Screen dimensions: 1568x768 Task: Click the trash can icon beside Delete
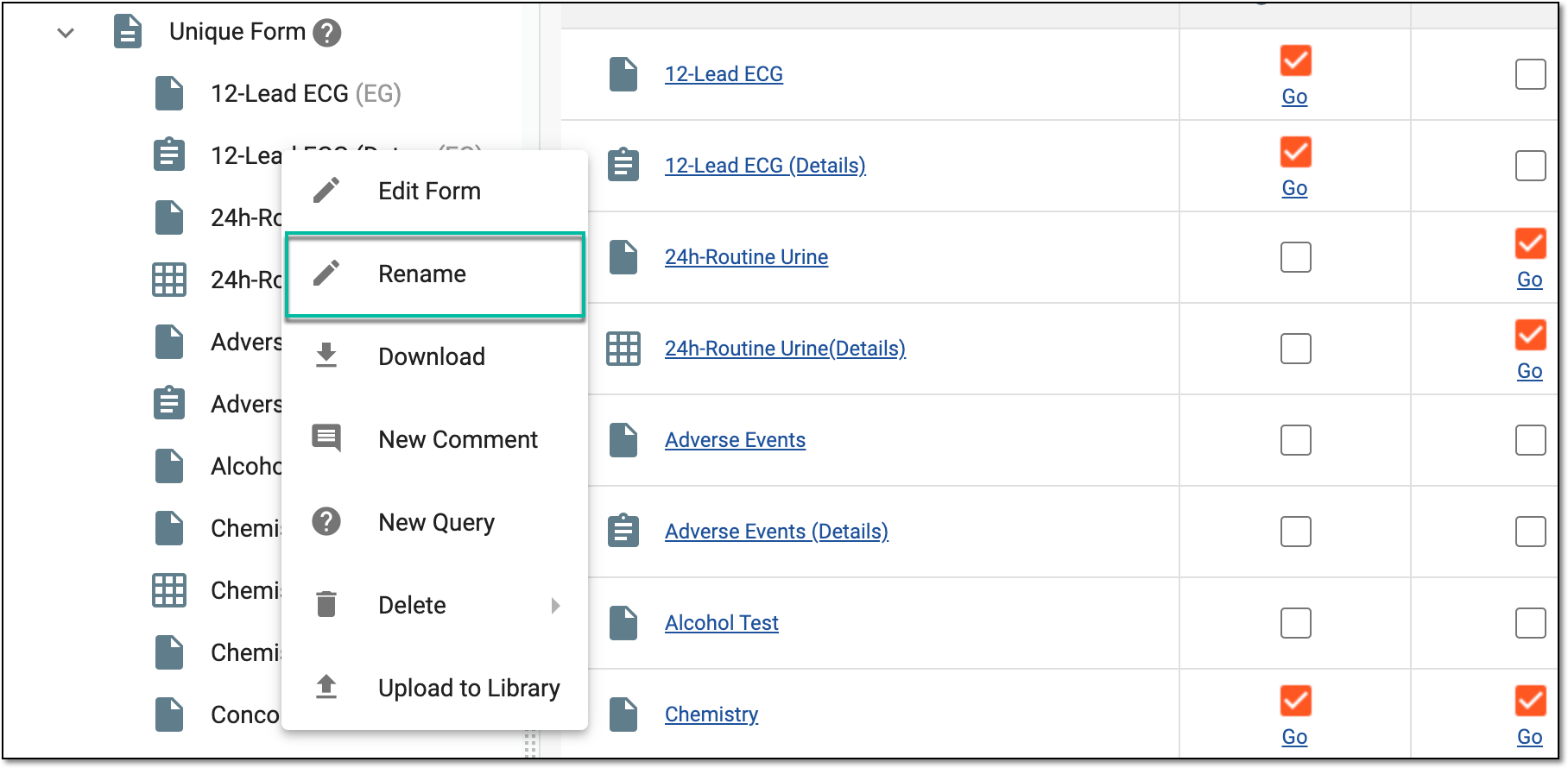click(326, 604)
